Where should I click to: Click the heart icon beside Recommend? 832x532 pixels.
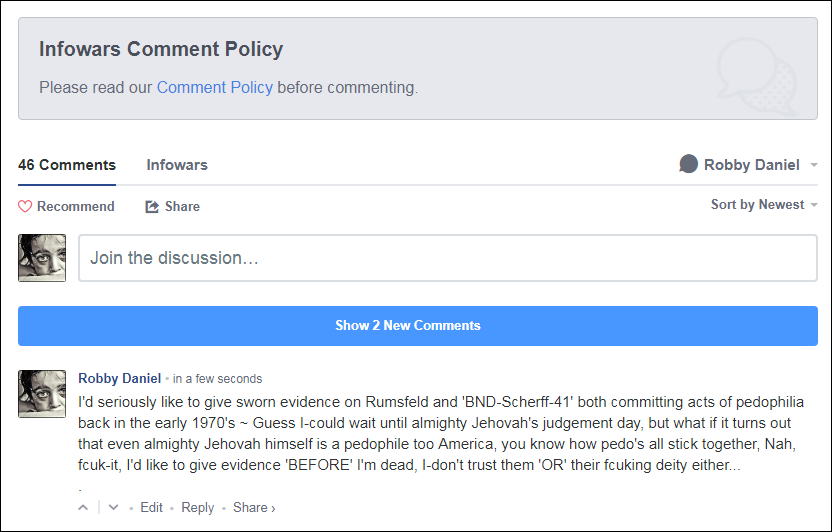click(x=25, y=207)
